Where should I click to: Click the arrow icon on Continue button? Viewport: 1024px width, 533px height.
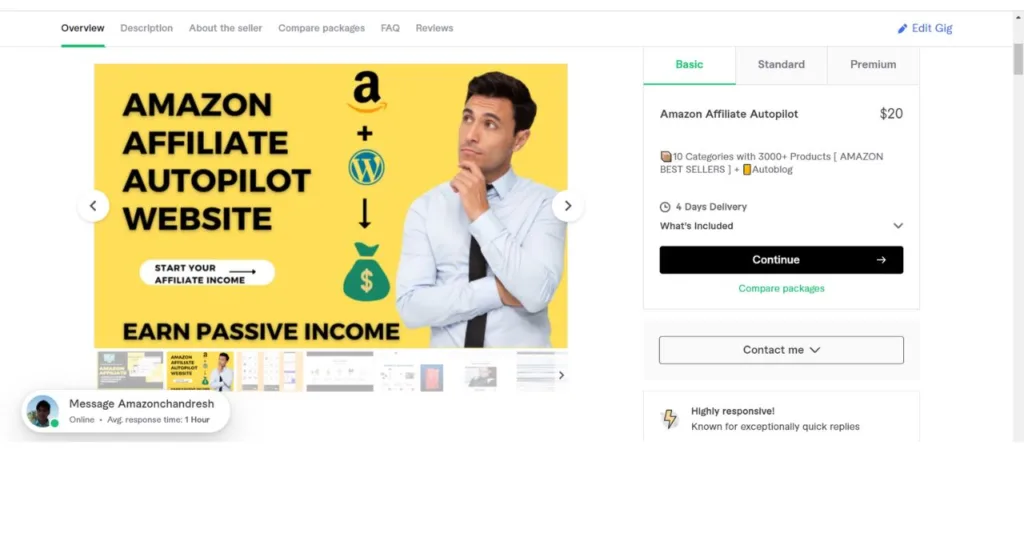coord(881,260)
